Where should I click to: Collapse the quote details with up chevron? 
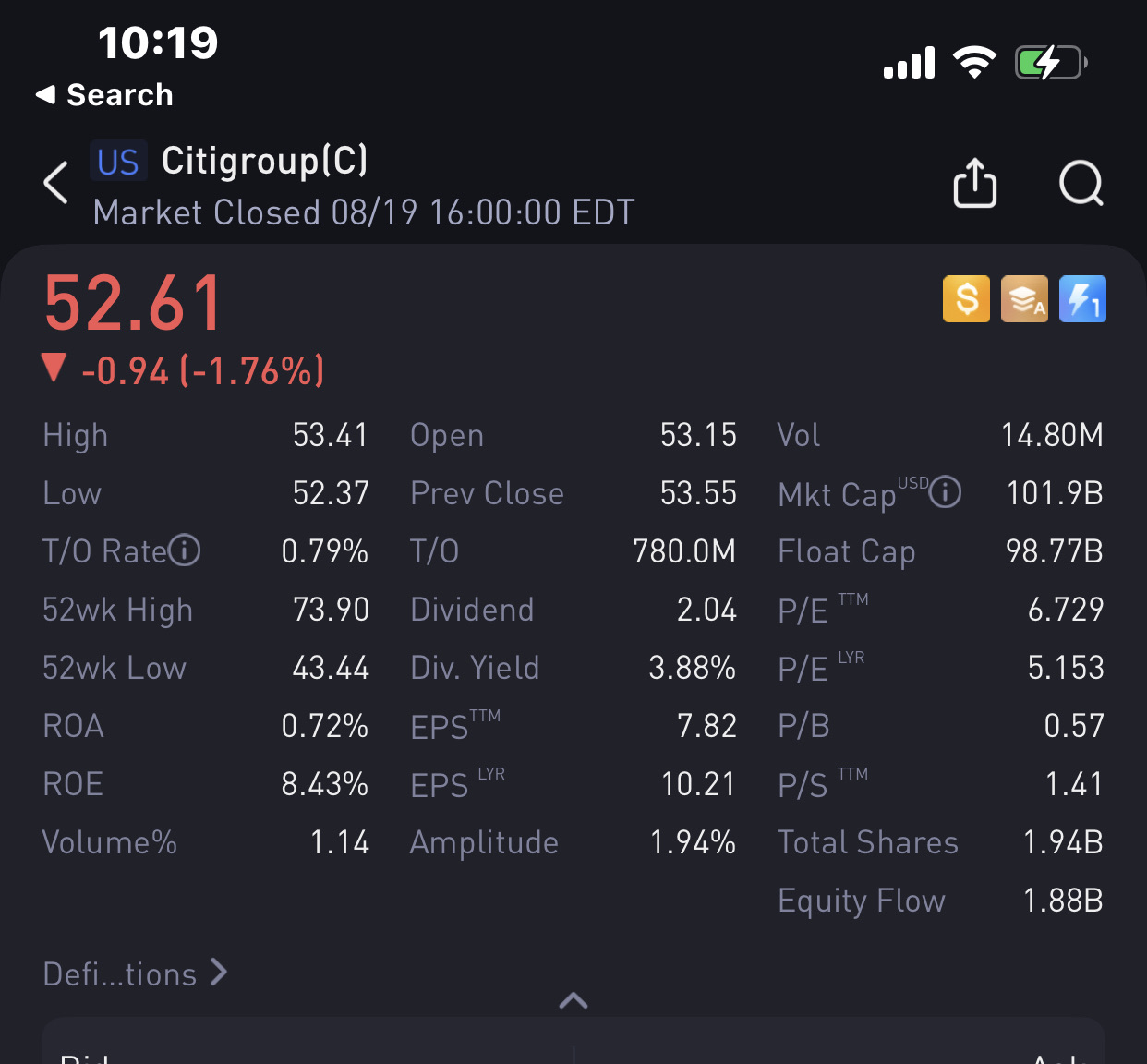[x=573, y=1000]
